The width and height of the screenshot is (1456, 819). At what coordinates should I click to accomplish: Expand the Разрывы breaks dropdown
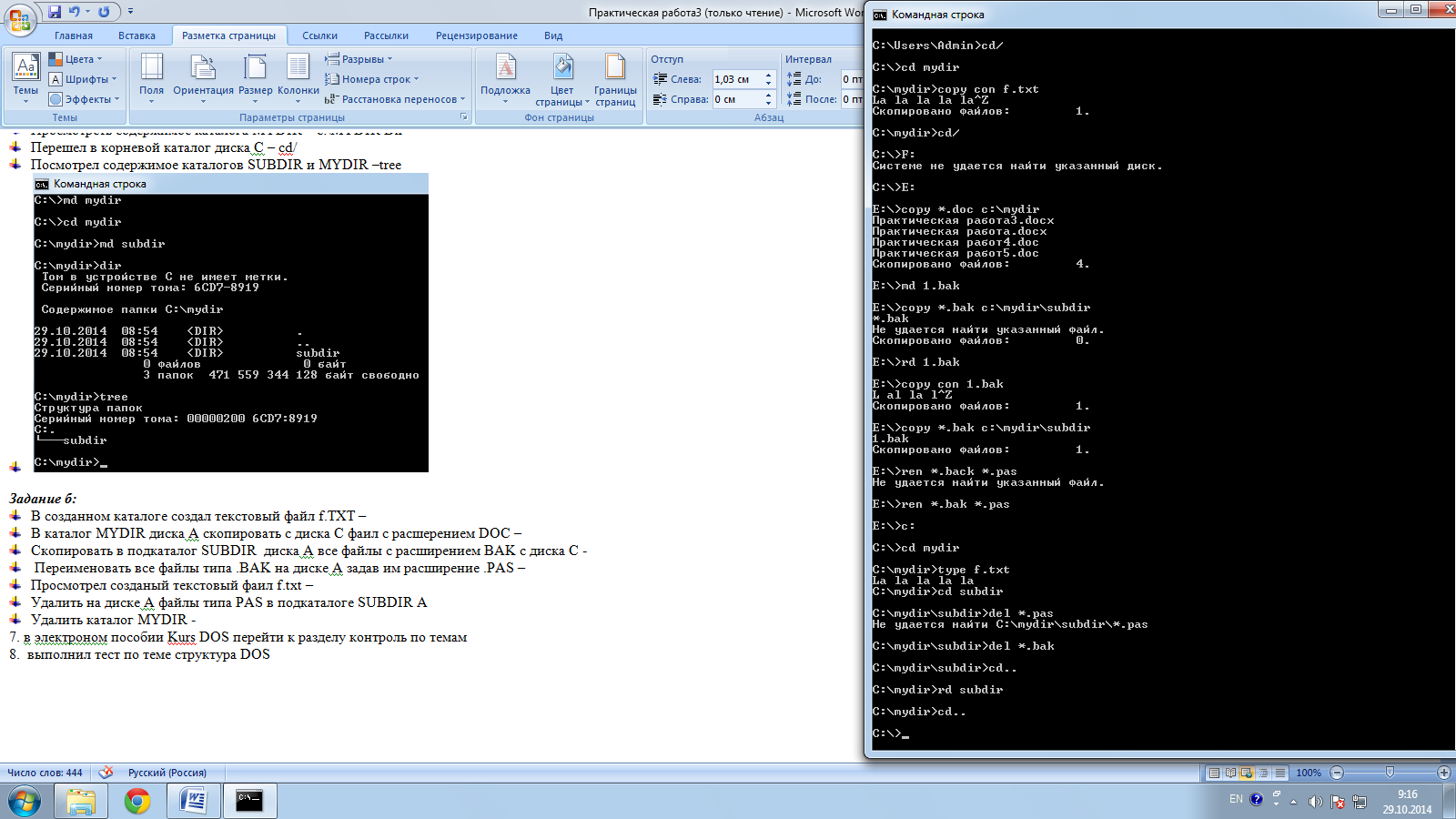click(x=359, y=59)
